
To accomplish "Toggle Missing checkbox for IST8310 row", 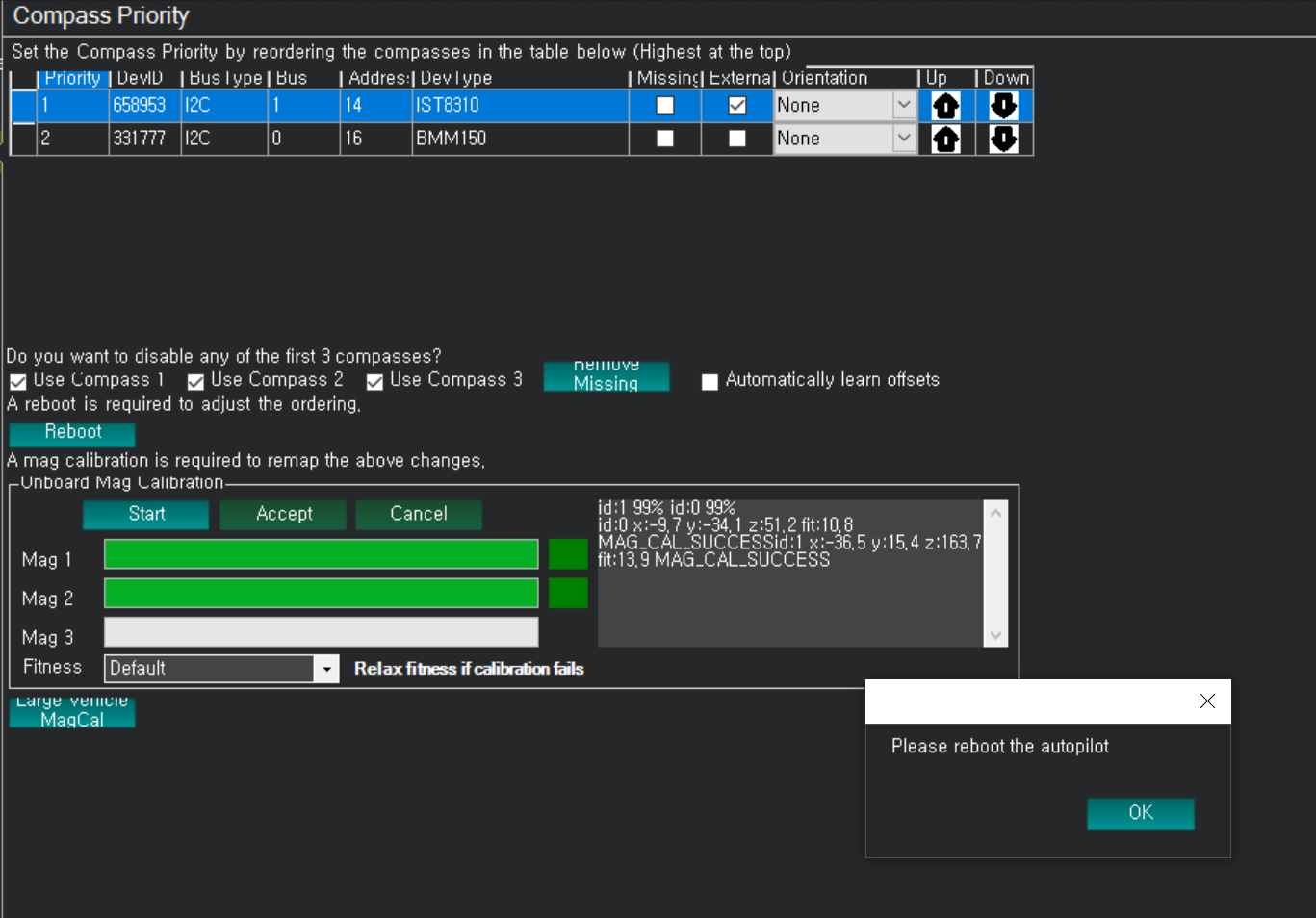I will click(x=665, y=106).
